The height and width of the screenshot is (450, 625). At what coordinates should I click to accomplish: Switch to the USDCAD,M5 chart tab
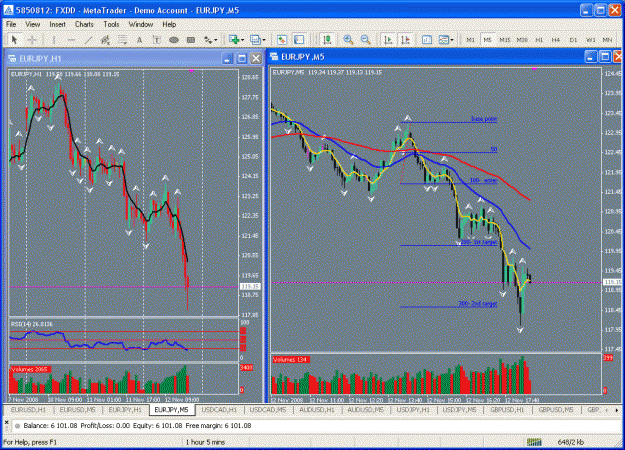pos(267,410)
